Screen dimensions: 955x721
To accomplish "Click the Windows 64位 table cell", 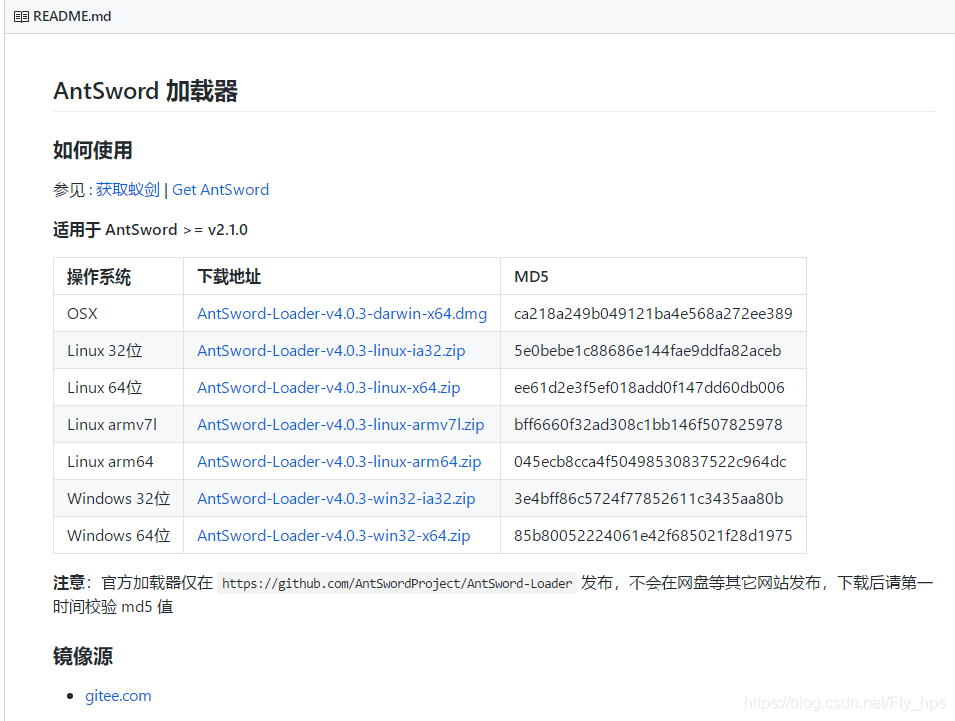I will 119,536.
